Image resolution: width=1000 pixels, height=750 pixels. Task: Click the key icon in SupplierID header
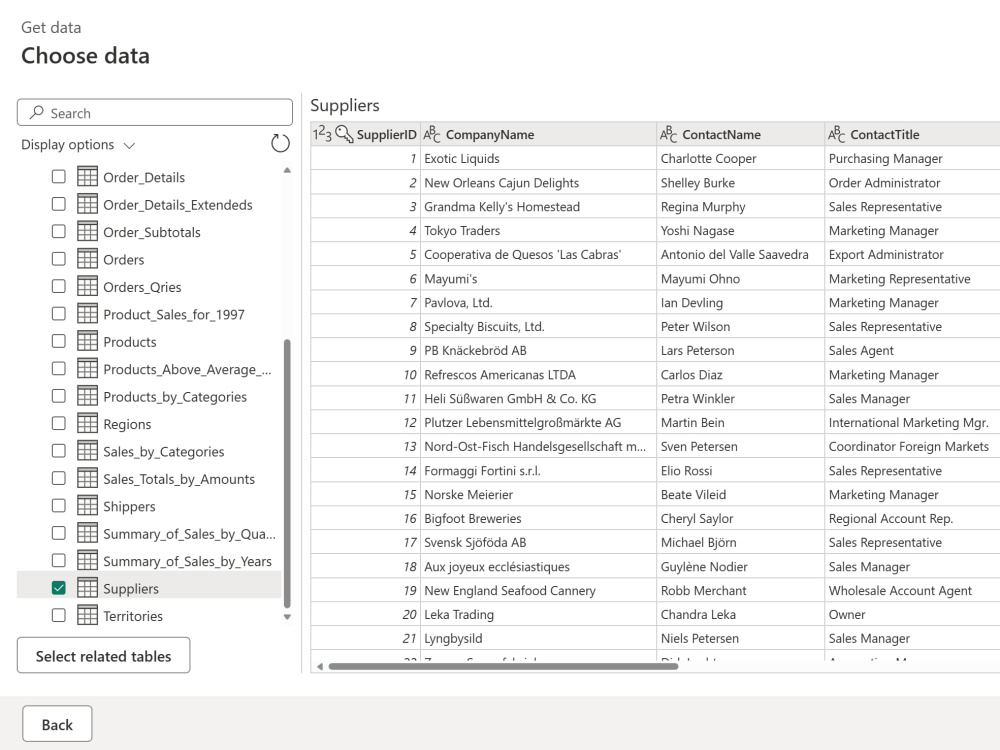[344, 134]
